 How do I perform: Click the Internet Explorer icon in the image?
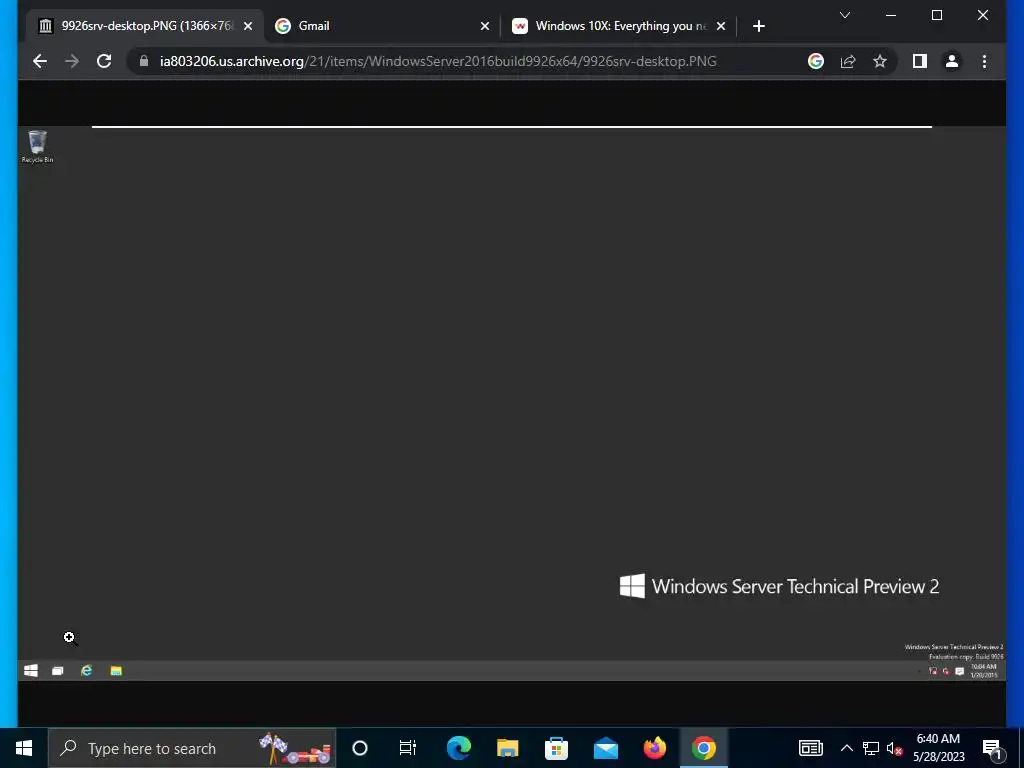tap(86, 671)
